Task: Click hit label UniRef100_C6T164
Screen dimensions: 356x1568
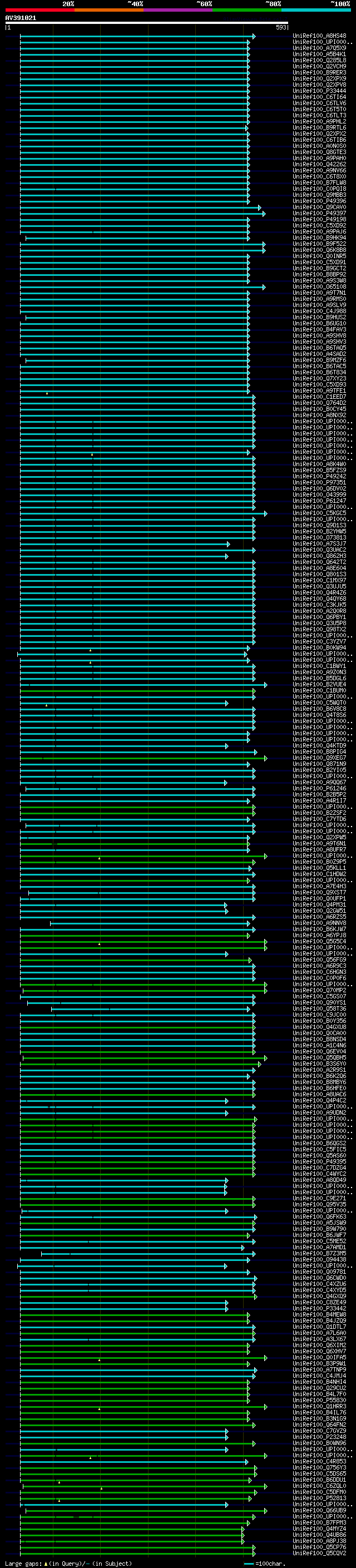Action: pos(319,97)
